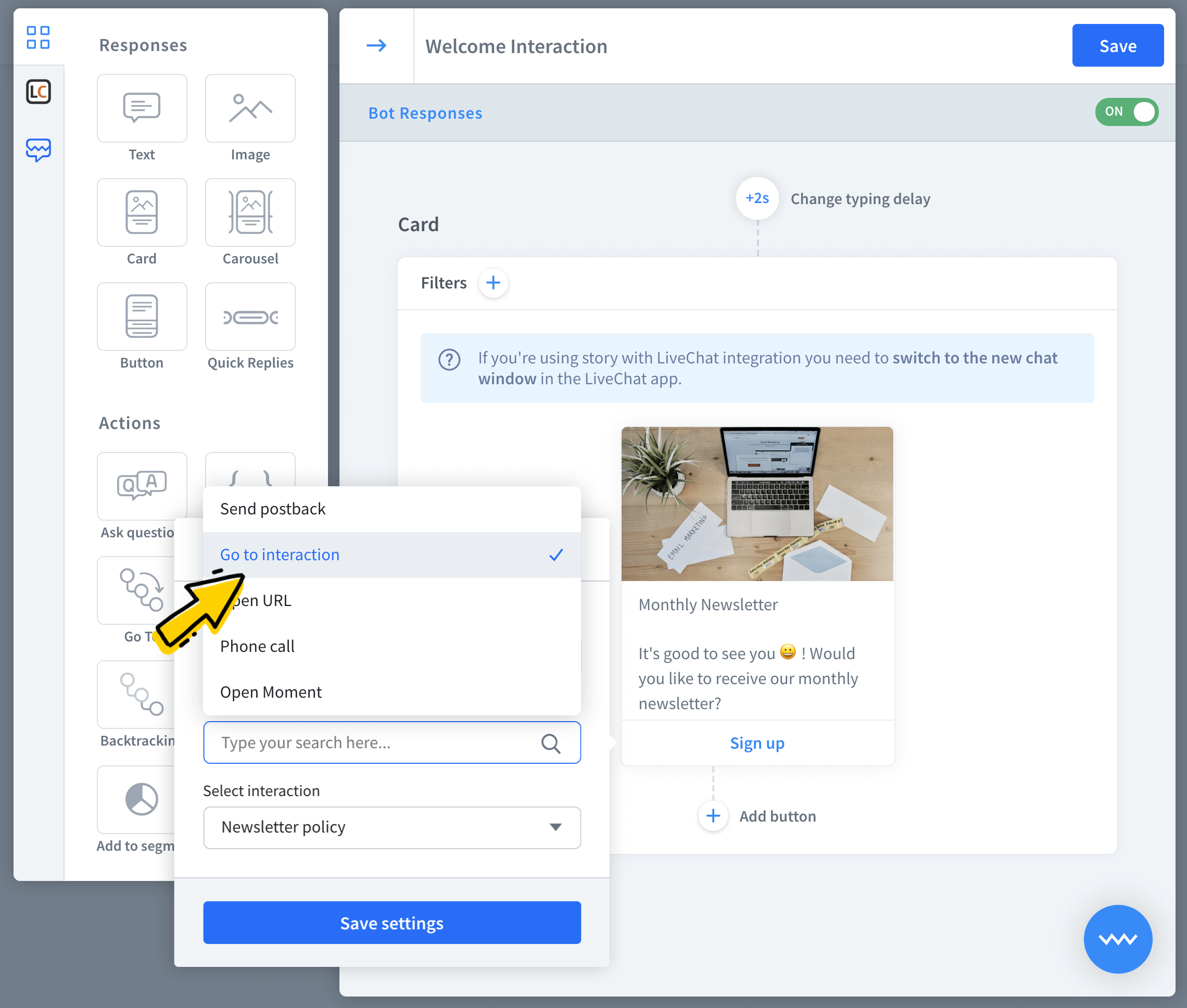Choose Open Moment menu option

(x=271, y=692)
